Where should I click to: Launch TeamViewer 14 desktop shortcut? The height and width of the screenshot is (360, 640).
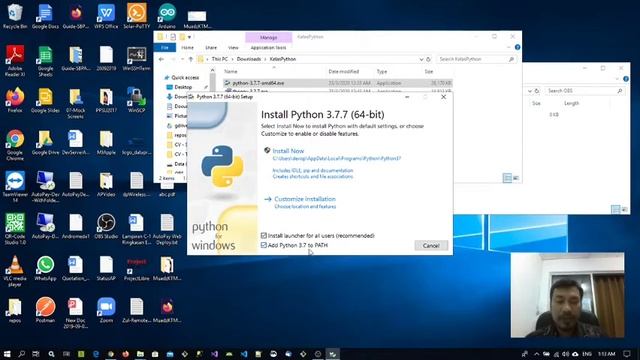(x=15, y=188)
